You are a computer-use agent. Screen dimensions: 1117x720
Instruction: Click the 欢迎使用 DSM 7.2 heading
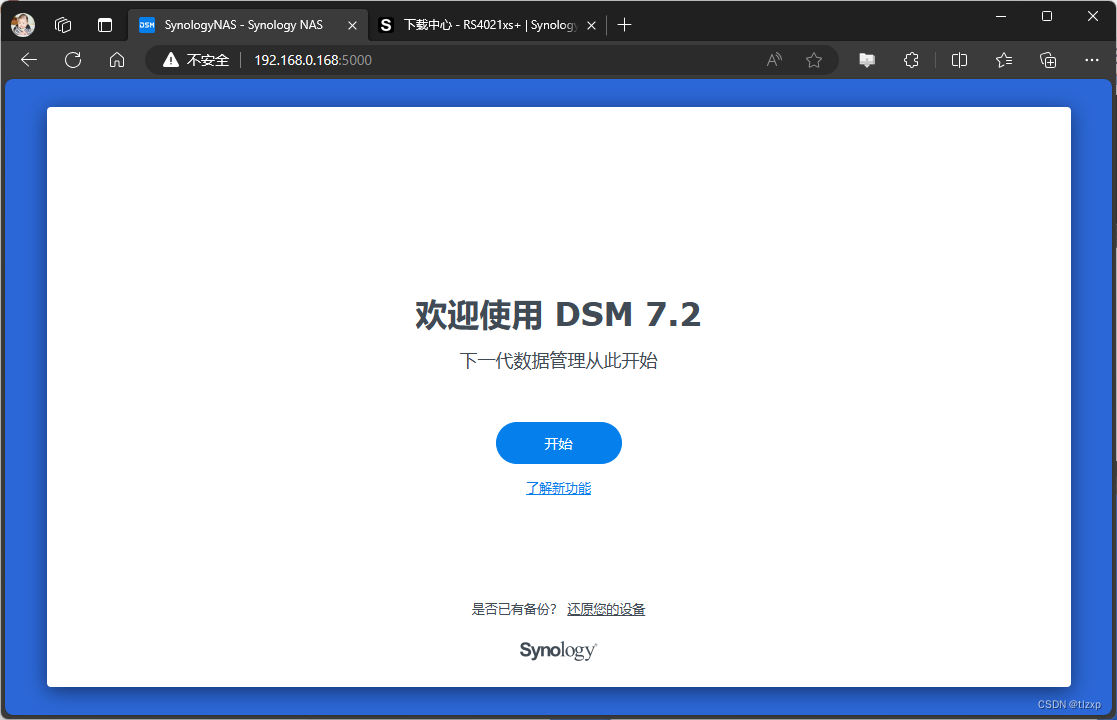click(558, 314)
